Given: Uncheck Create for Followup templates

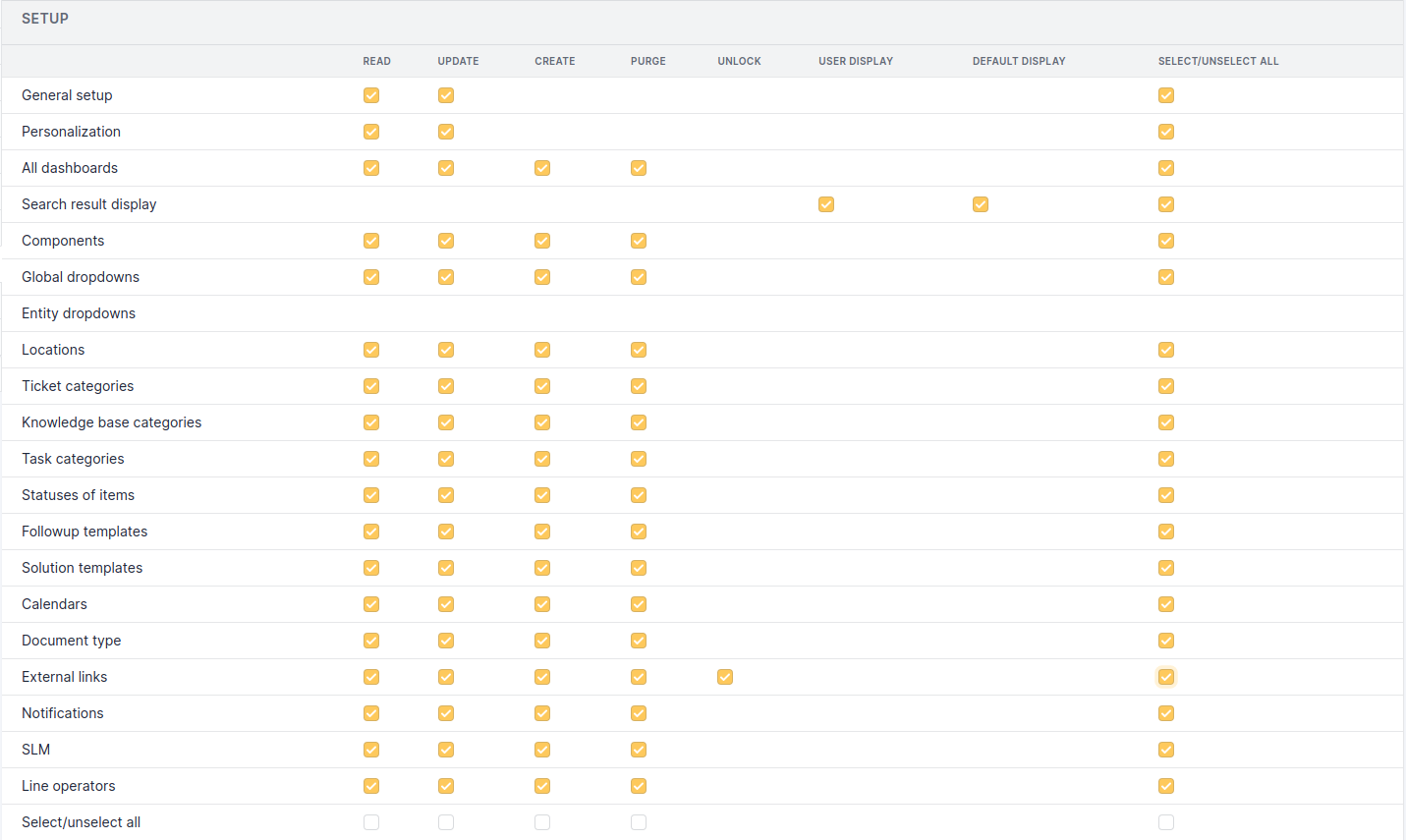Looking at the screenshot, I should [x=542, y=532].
